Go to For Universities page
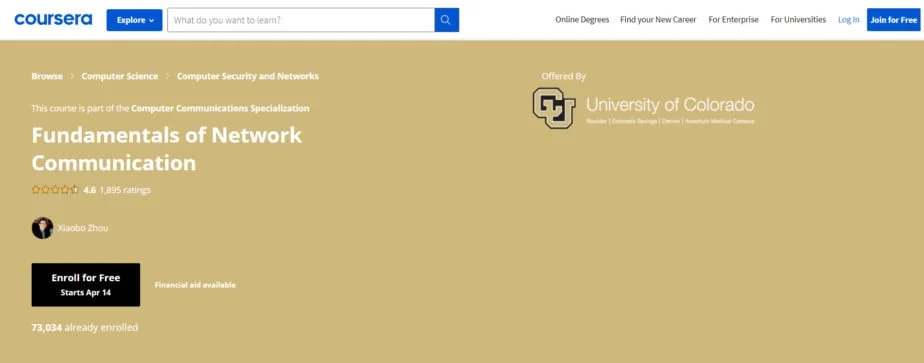Screen dimensions: 924x363 798,19
